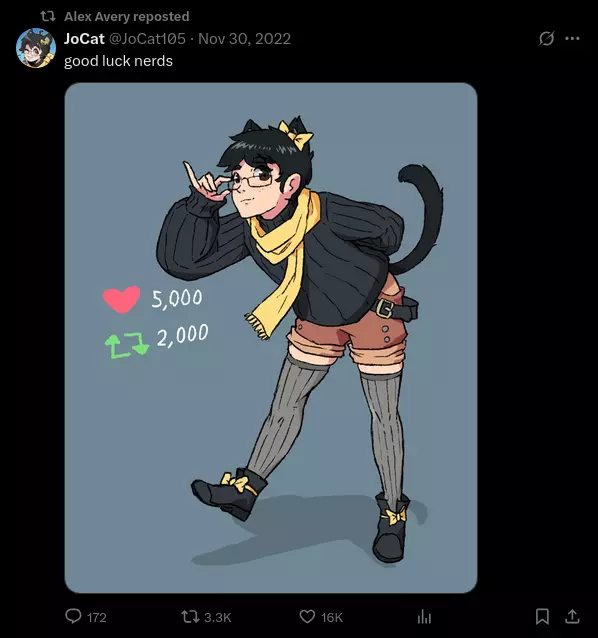Viewport: 598px width, 638px height.
Task: Open the @JoCat105 handle link
Action: coord(147,39)
